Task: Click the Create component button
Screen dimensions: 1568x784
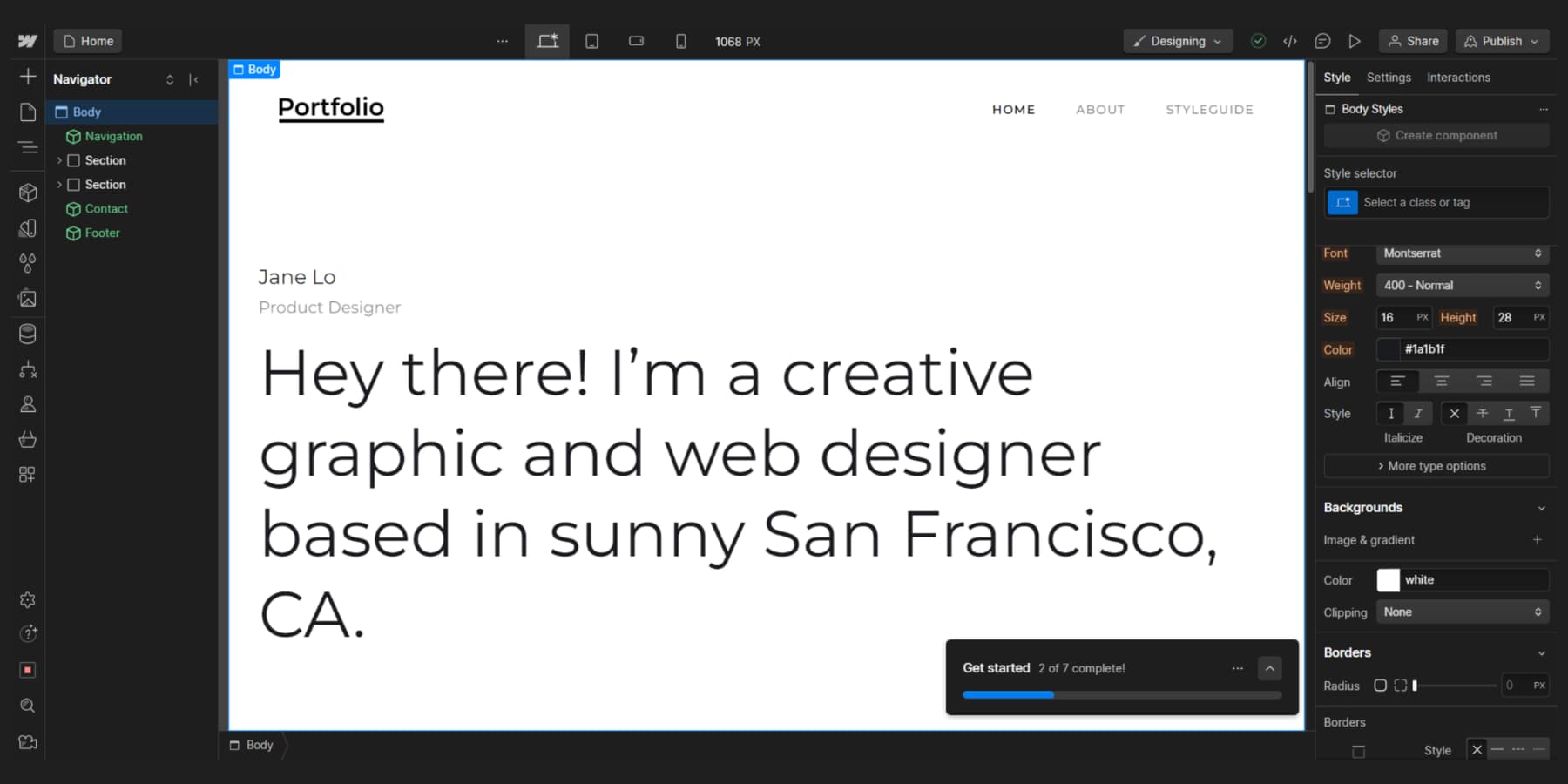Action: tap(1436, 135)
